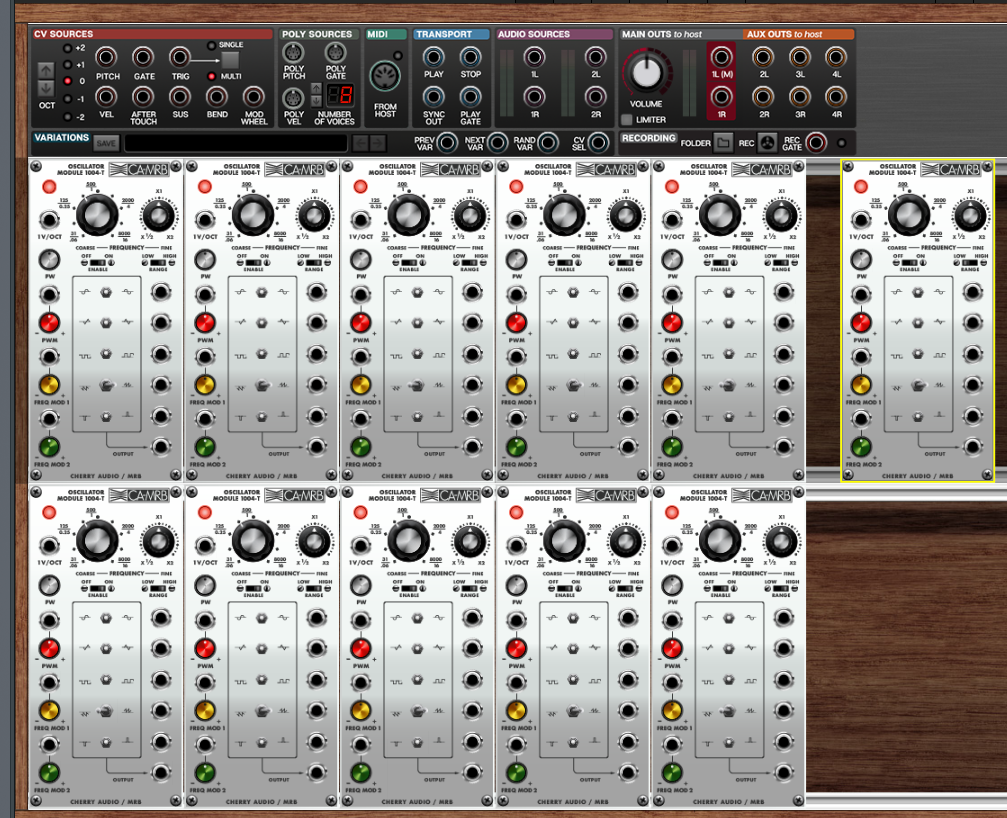Click the PLAY GATE jack

[470, 98]
